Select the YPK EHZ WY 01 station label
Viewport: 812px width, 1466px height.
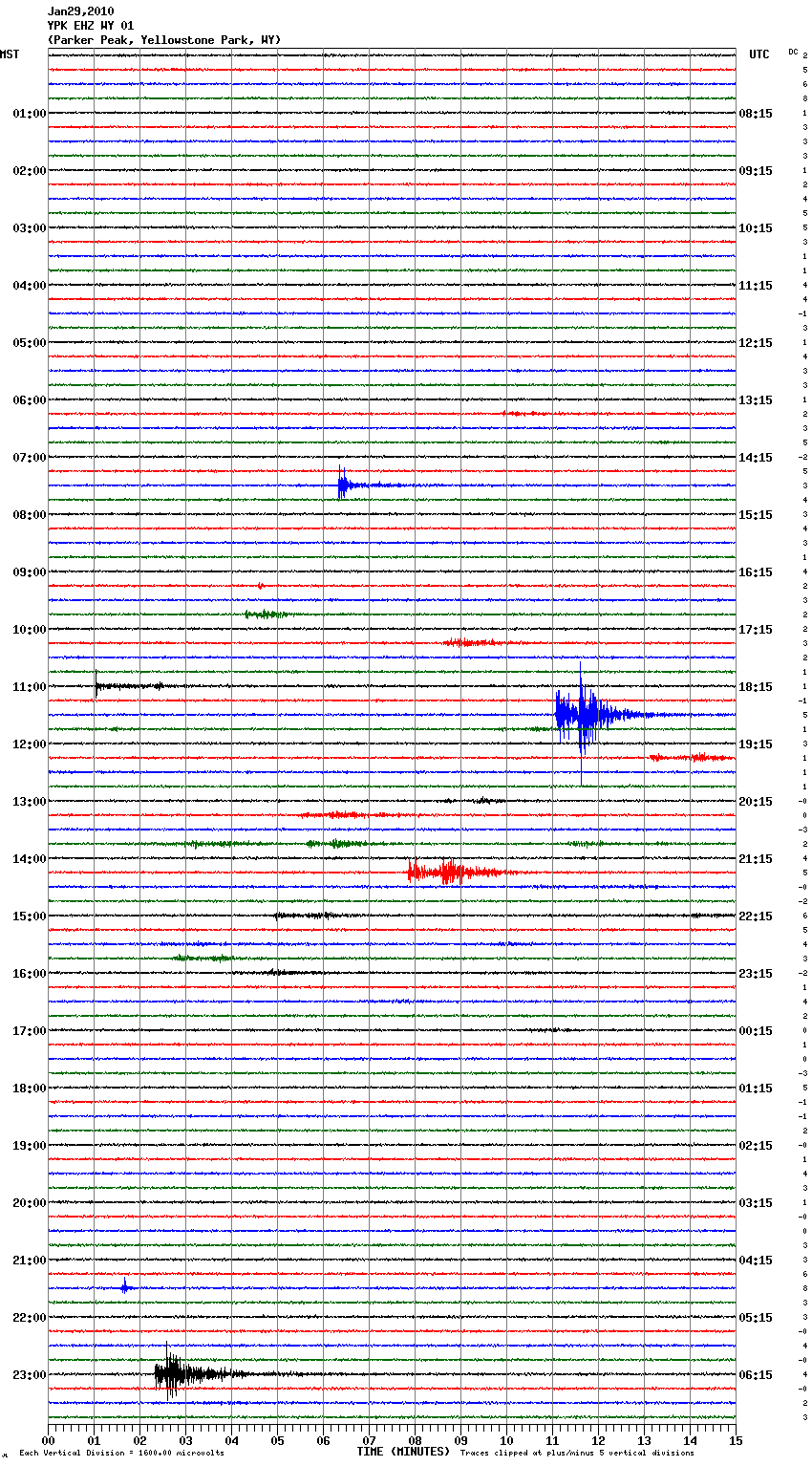point(91,26)
